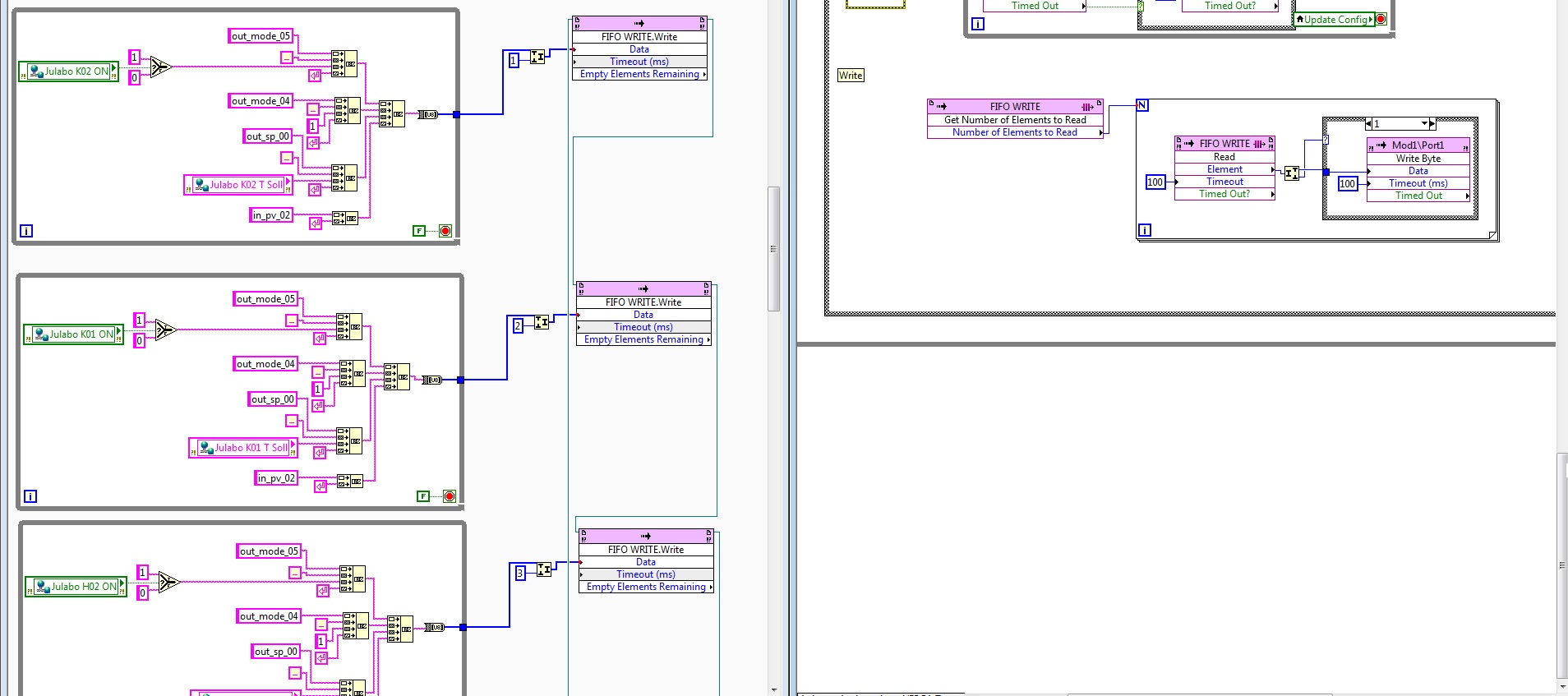The height and width of the screenshot is (696, 1568).
Task: Click the Update Config local variable
Action: (1335, 19)
